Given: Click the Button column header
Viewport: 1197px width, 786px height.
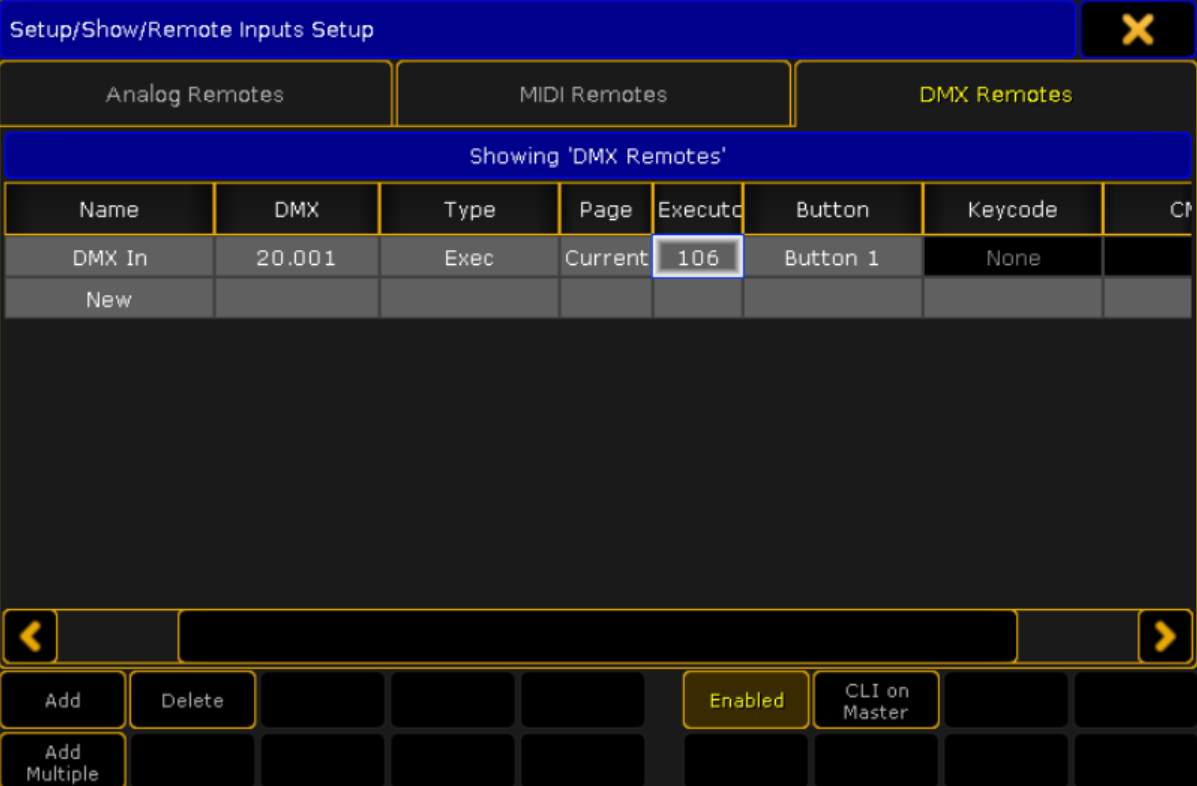Looking at the screenshot, I should 832,209.
